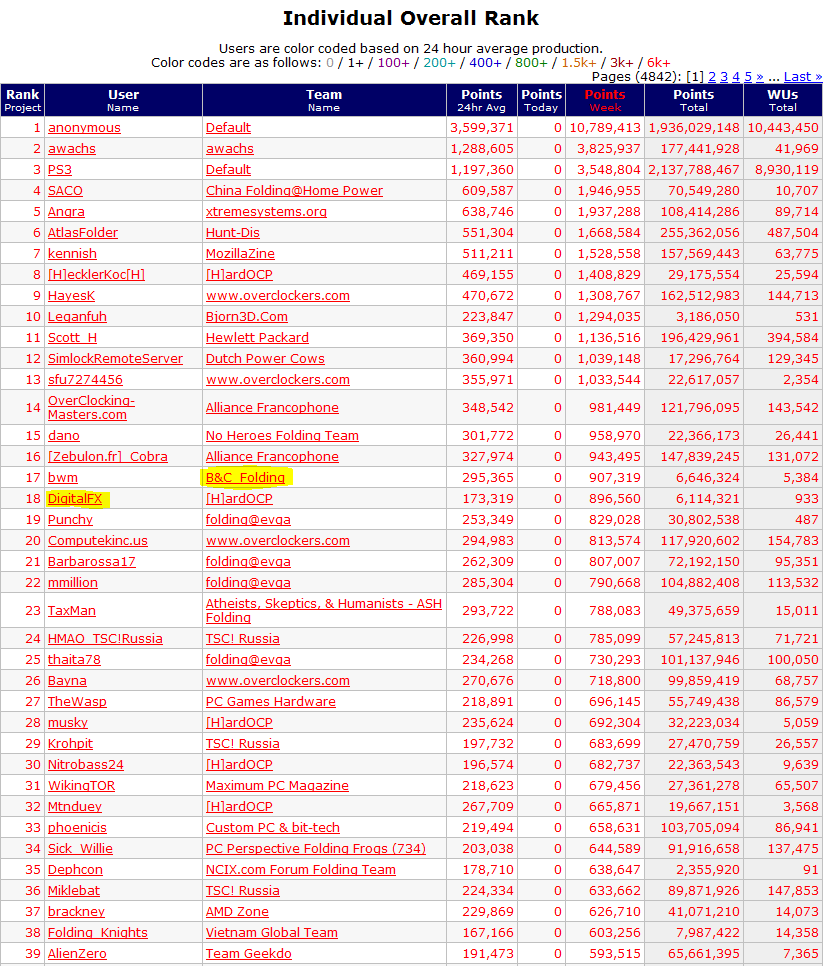
Task: Open team China Folding@Home Power
Action: click(294, 190)
